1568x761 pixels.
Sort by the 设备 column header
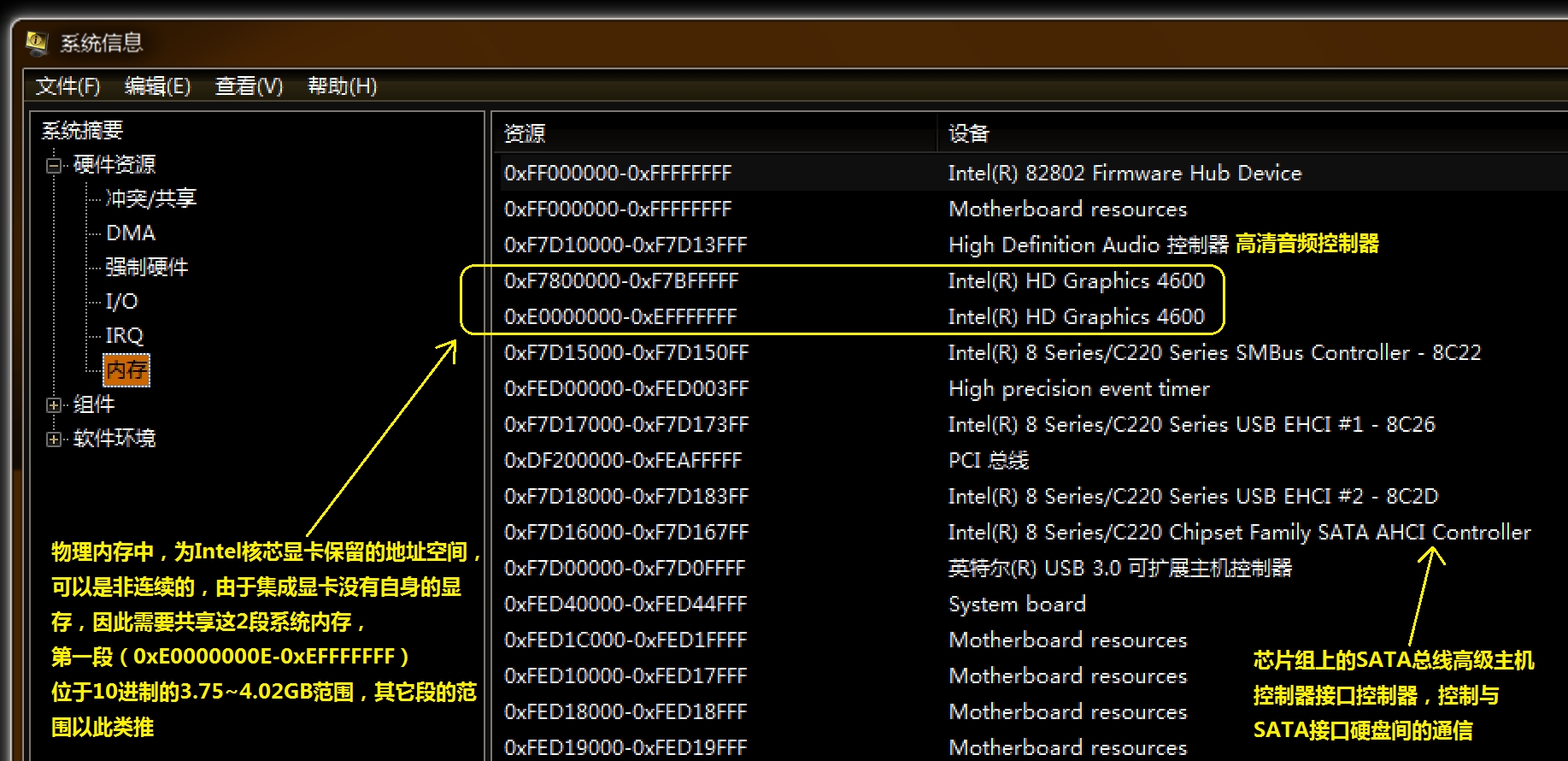click(1253, 133)
